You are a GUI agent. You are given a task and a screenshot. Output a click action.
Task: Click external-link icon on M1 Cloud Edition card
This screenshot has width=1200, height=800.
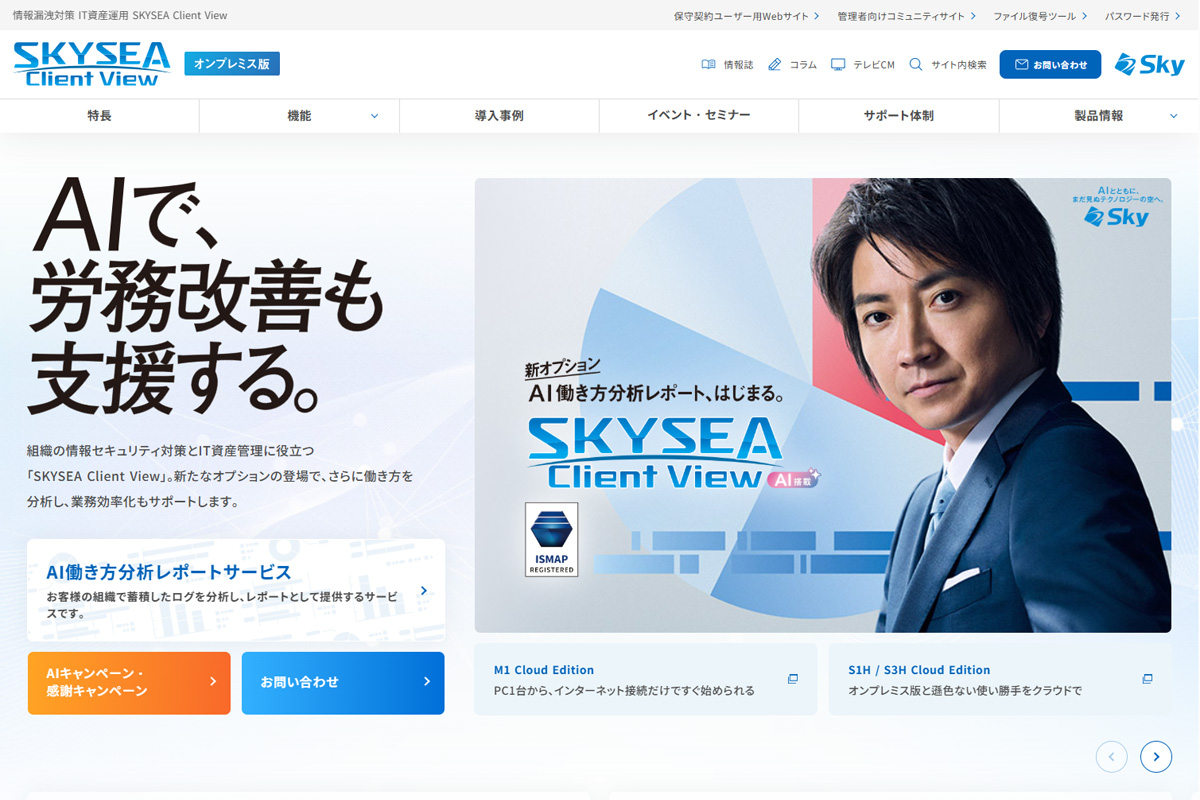(793, 679)
